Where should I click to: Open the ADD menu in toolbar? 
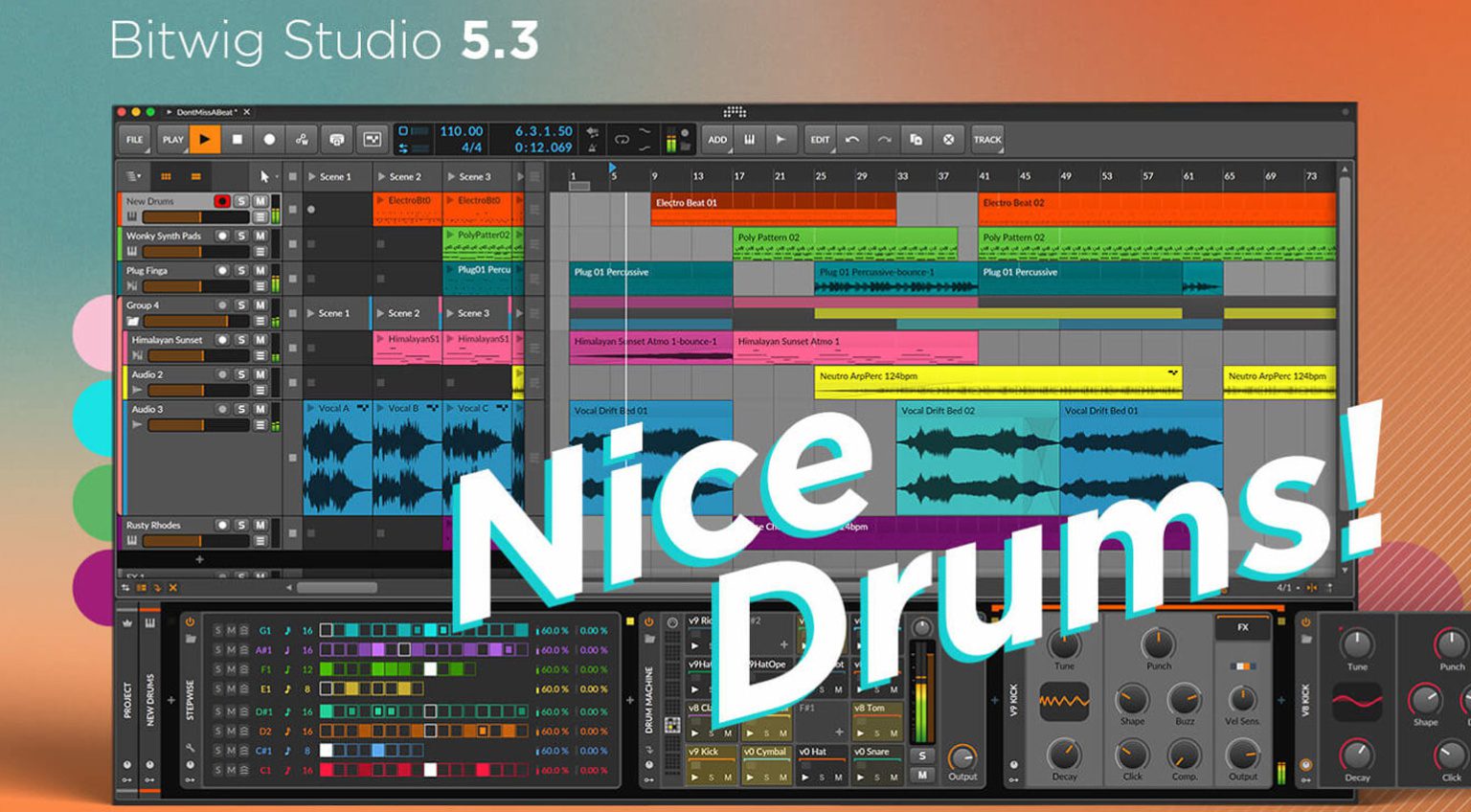tap(716, 140)
